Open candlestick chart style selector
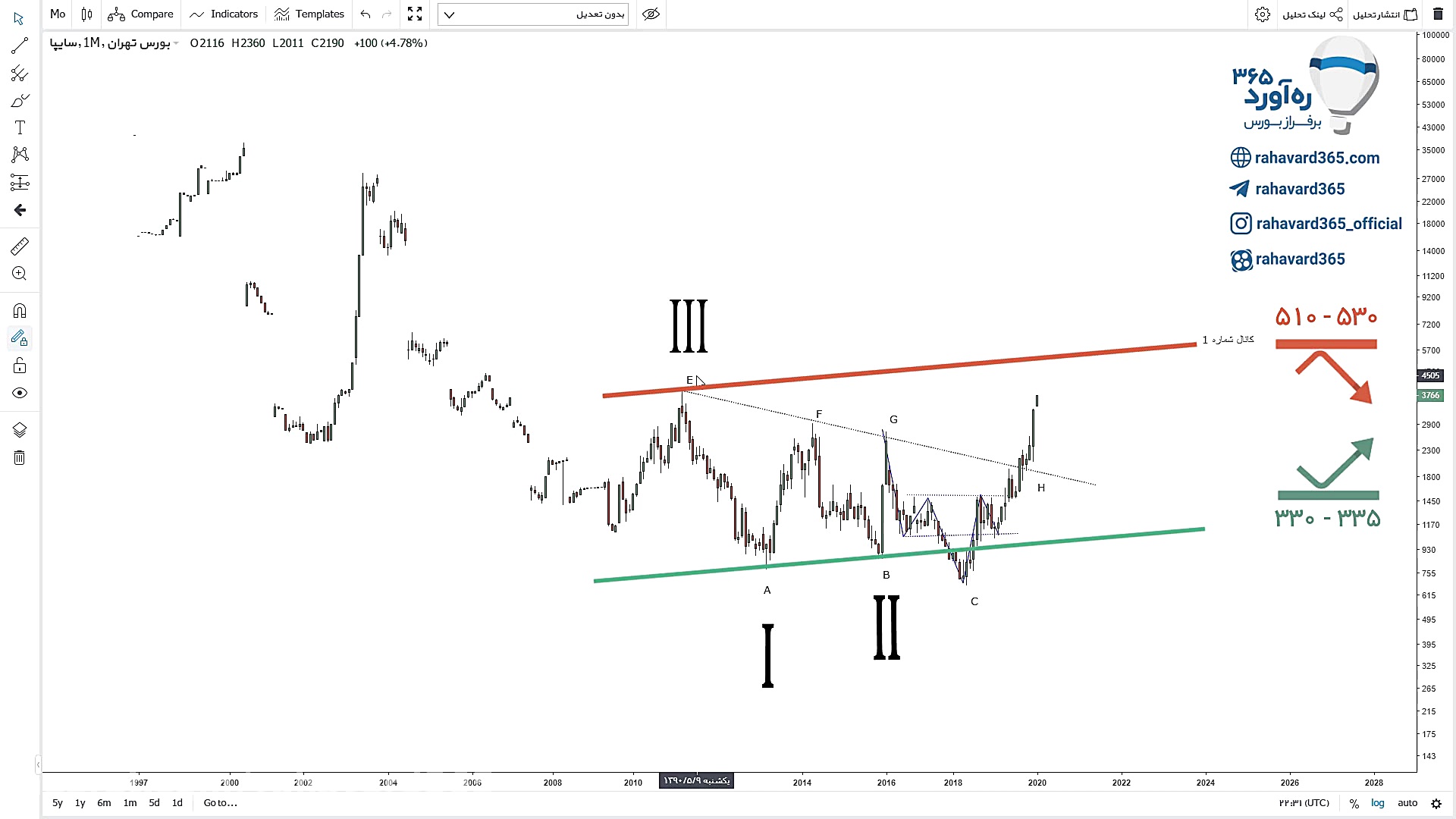1456x819 pixels. point(86,14)
